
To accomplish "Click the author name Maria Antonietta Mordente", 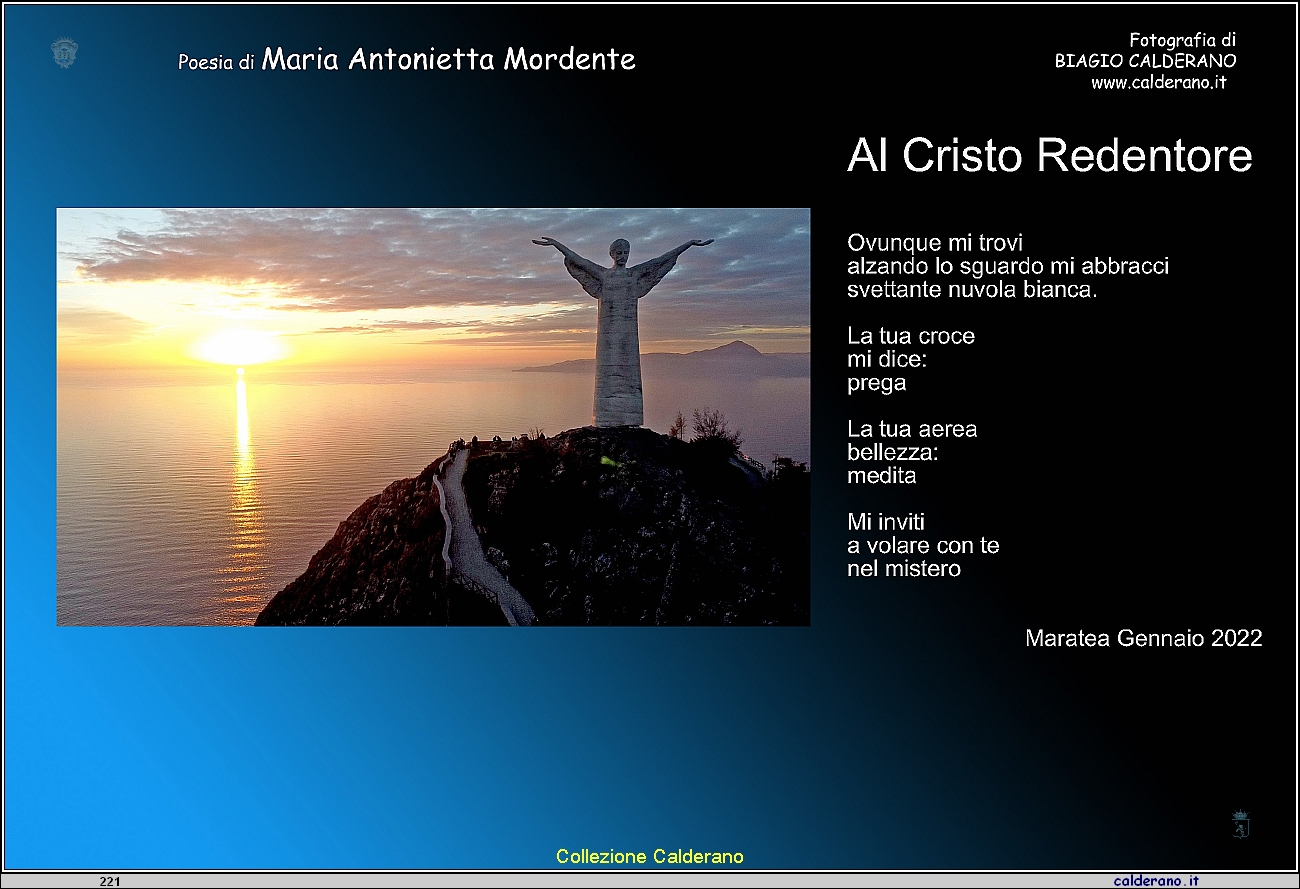I will pyautogui.click(x=448, y=59).
